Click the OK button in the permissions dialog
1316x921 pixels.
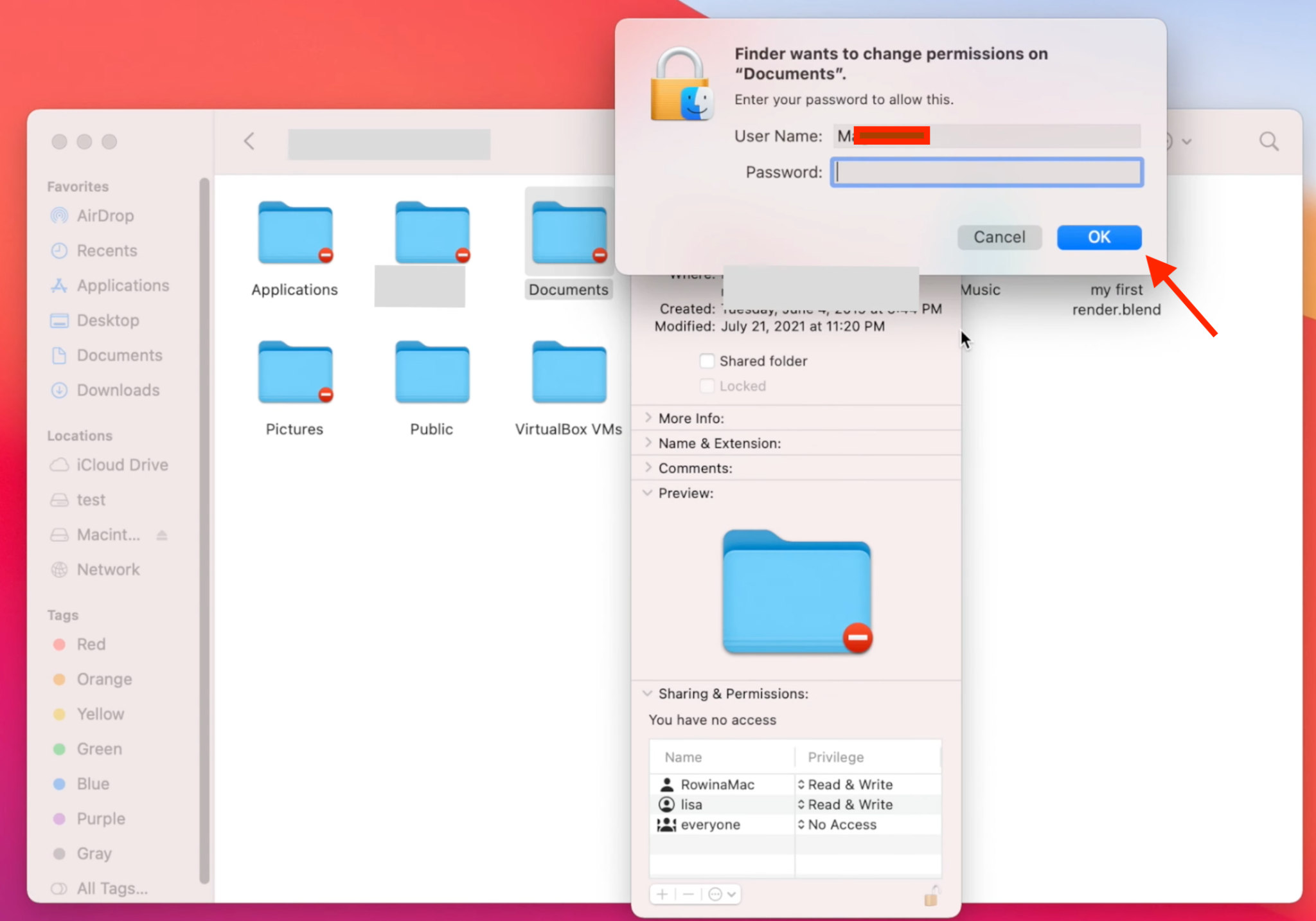pos(1098,237)
